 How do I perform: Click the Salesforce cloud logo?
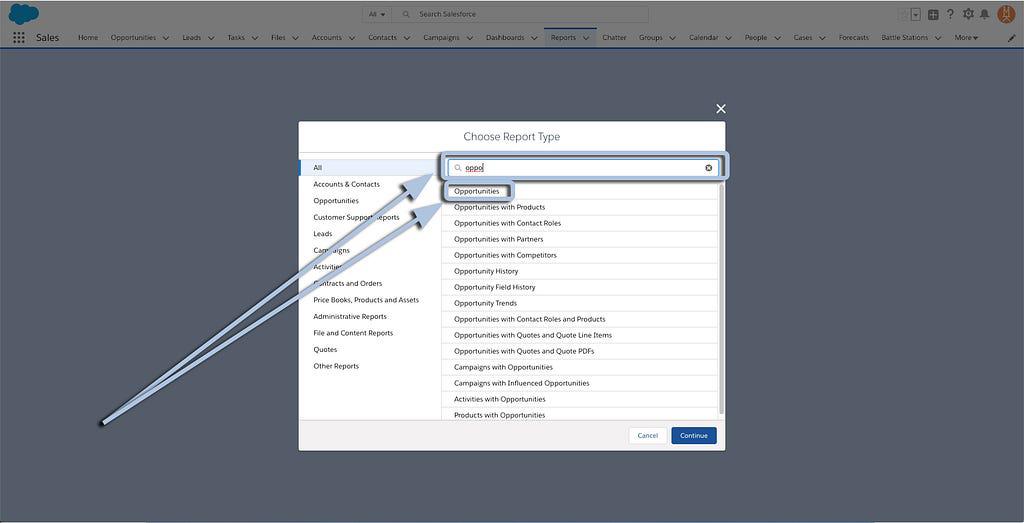point(23,14)
